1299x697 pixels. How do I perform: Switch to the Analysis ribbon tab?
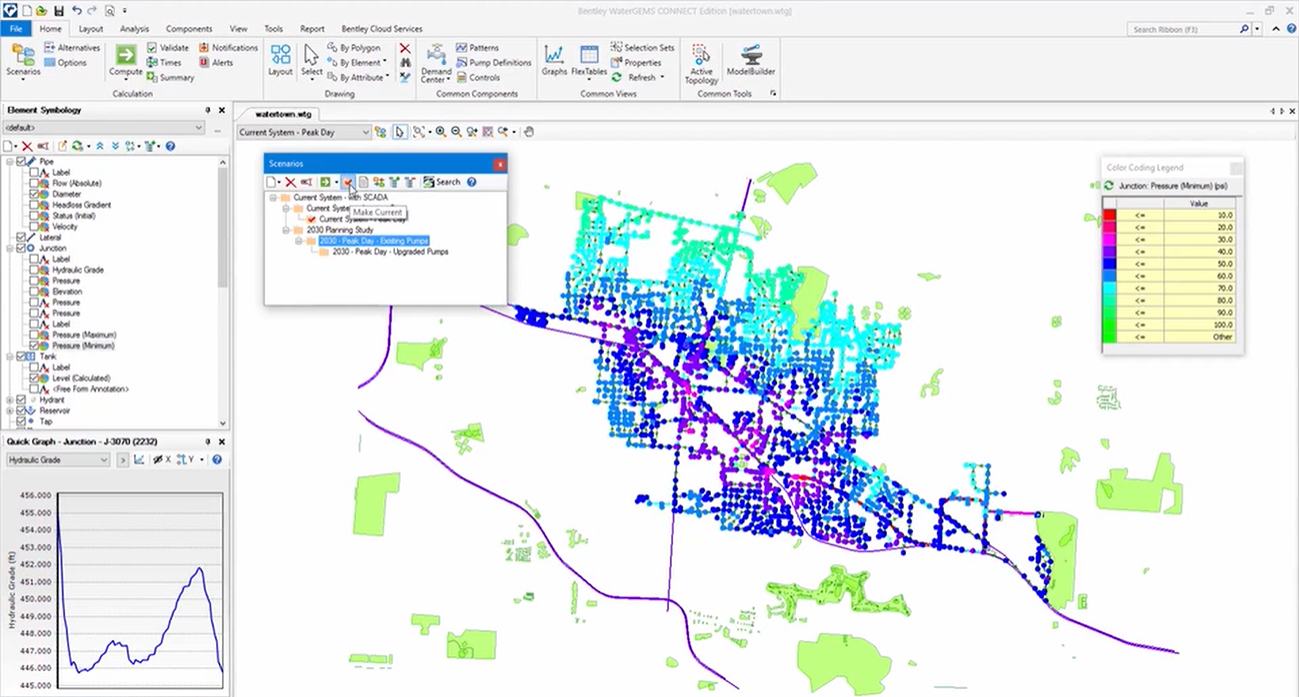(134, 29)
